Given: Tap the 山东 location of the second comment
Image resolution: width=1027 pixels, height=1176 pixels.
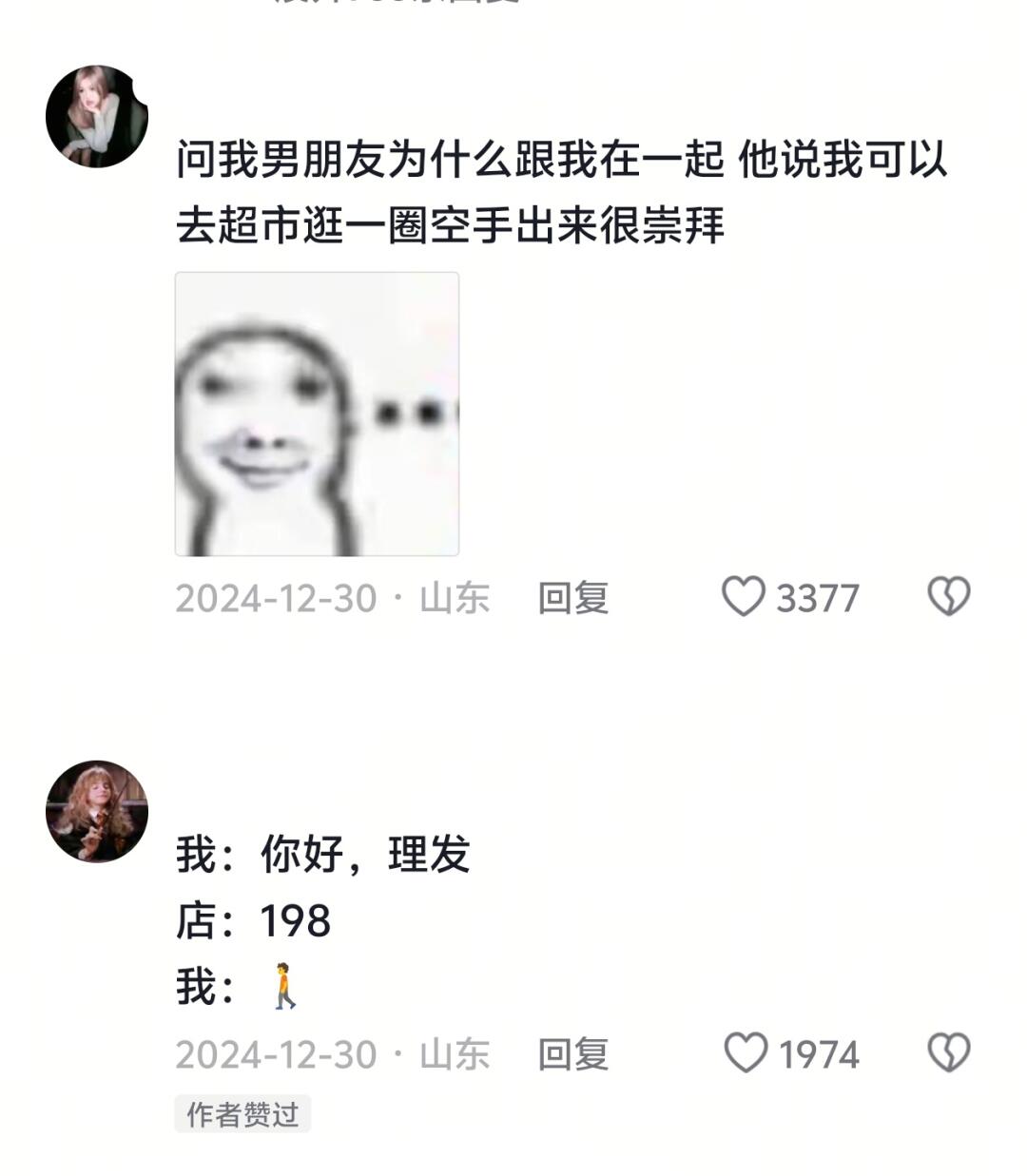Looking at the screenshot, I should point(455,1054).
